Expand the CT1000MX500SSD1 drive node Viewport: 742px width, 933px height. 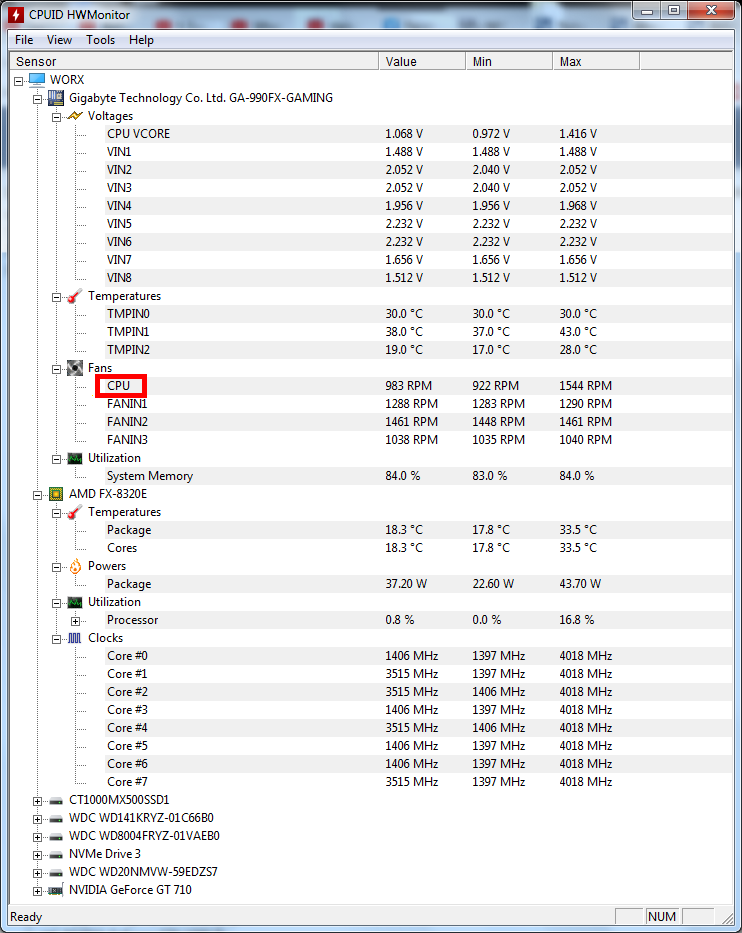[37, 801]
